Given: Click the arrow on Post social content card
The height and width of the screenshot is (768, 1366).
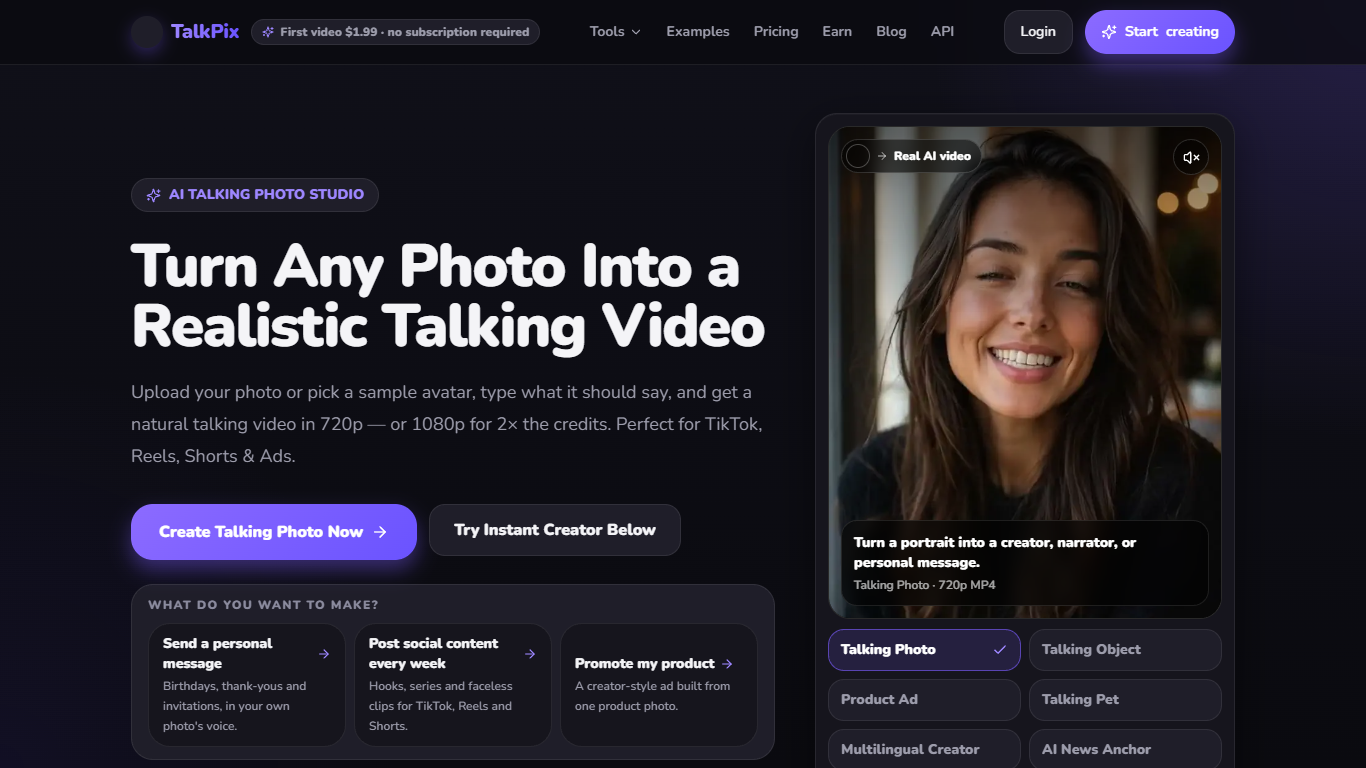Looking at the screenshot, I should pyautogui.click(x=530, y=654).
